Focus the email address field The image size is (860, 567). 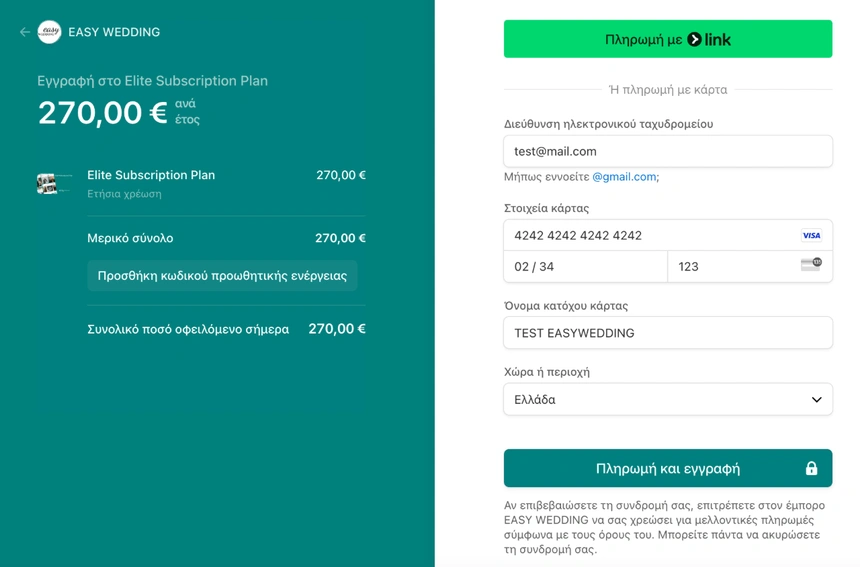[x=667, y=151]
